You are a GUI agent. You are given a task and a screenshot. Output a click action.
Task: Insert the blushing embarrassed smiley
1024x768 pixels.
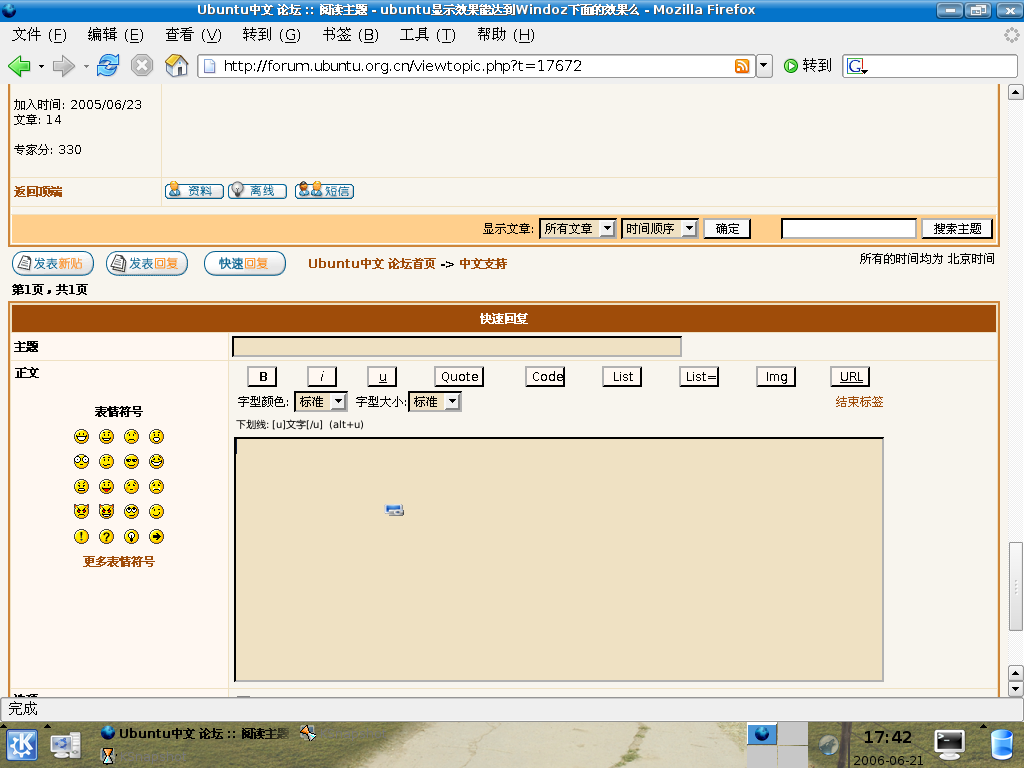point(131,487)
